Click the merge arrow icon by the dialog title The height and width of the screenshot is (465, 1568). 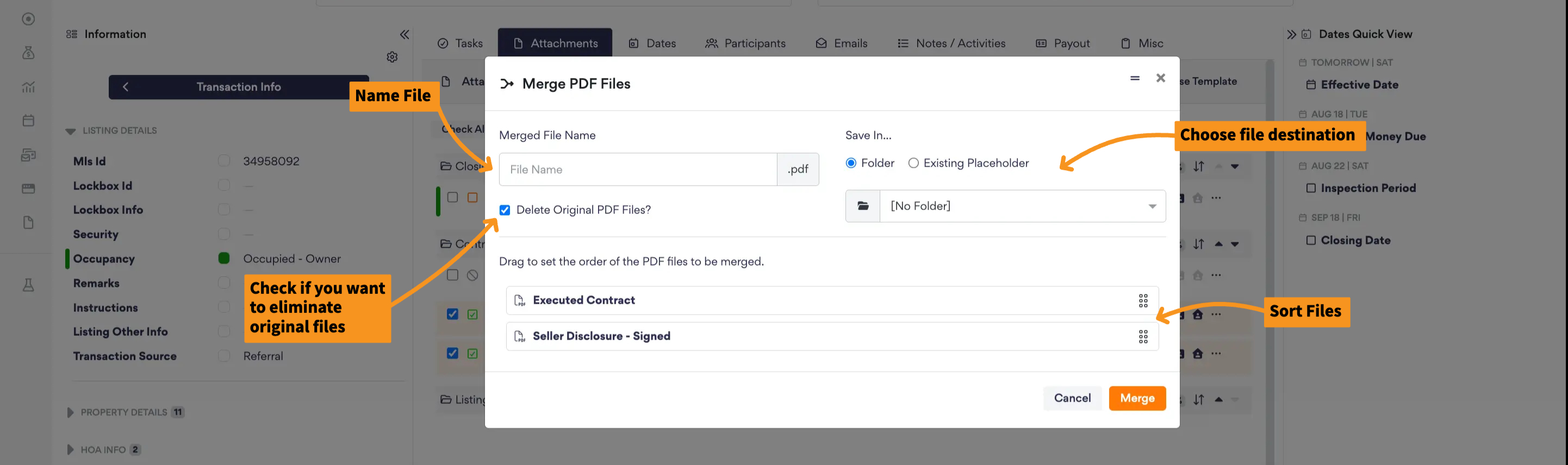click(506, 84)
